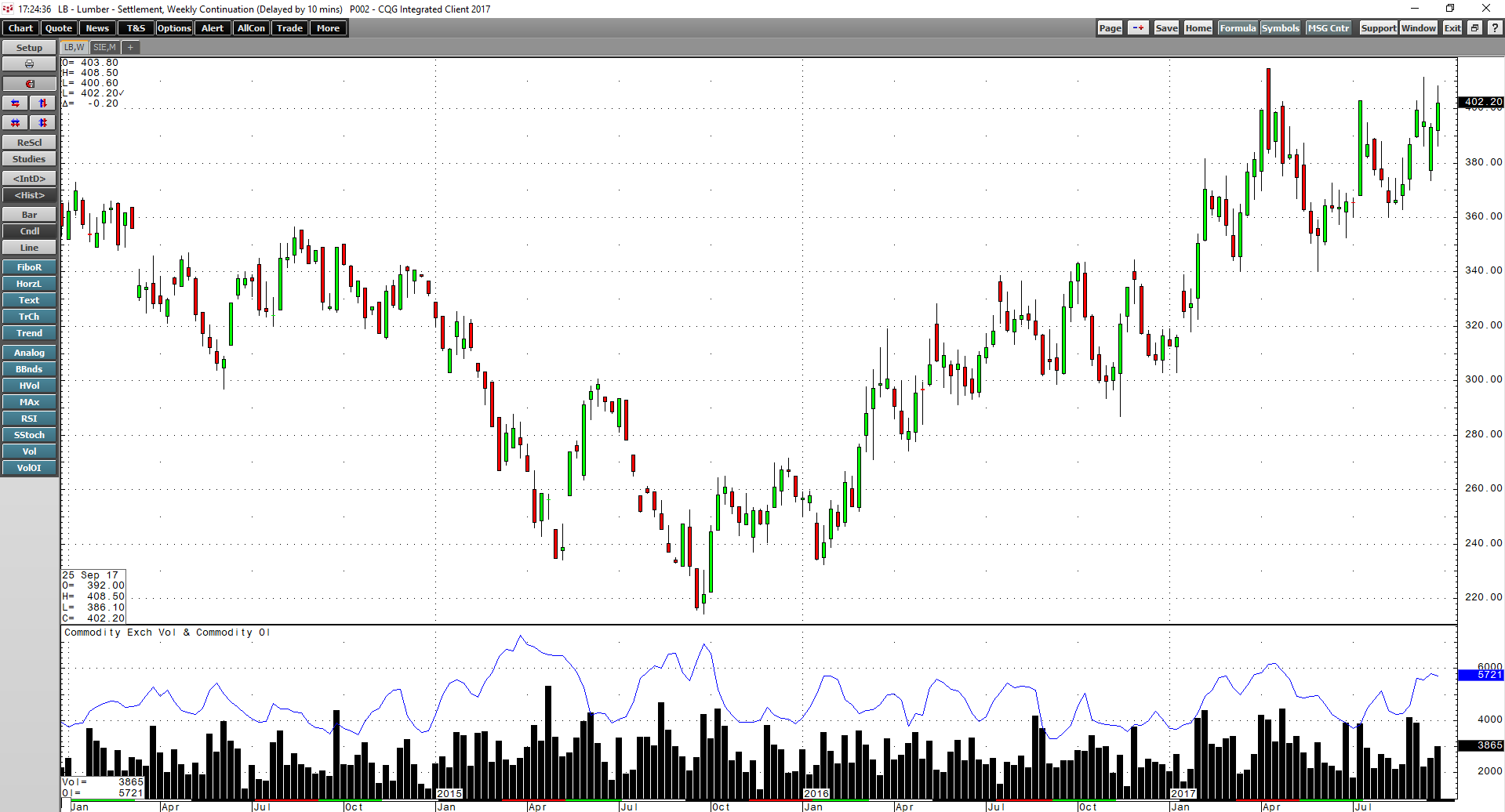Open the Support menu
This screenshot has height=812, width=1505.
pos(1378,28)
